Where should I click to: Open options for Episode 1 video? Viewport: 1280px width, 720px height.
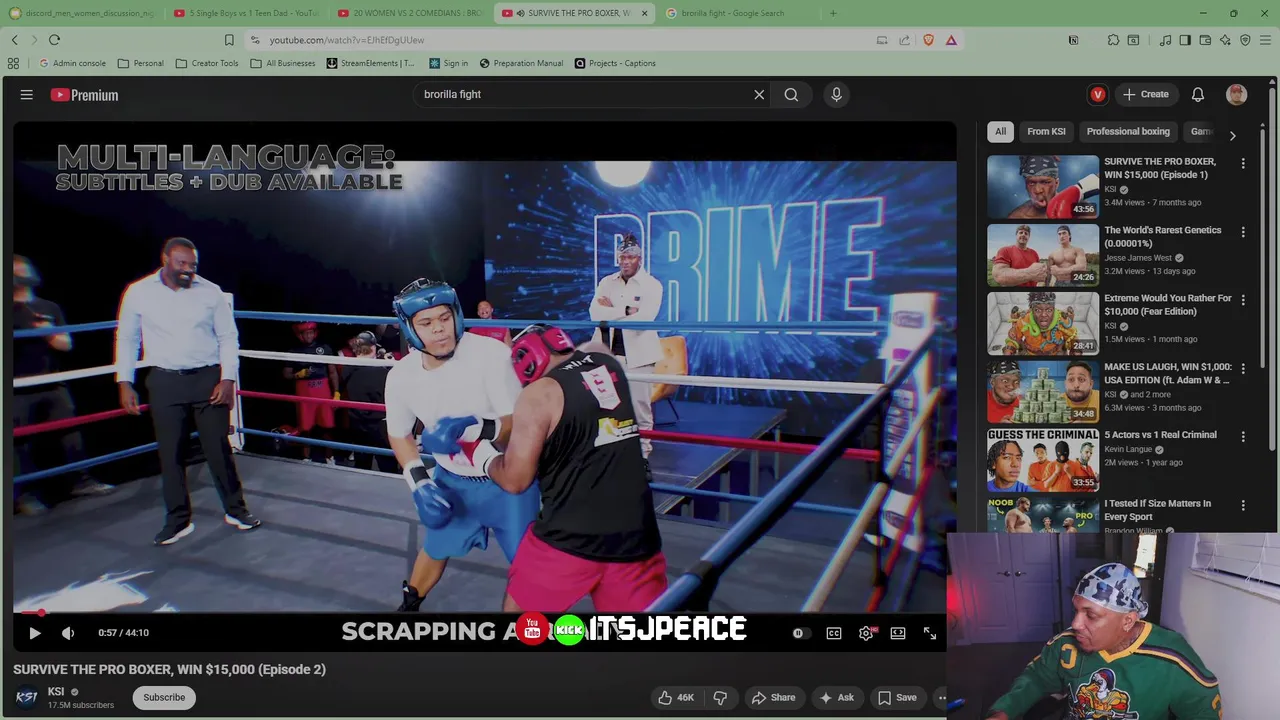click(x=1243, y=163)
